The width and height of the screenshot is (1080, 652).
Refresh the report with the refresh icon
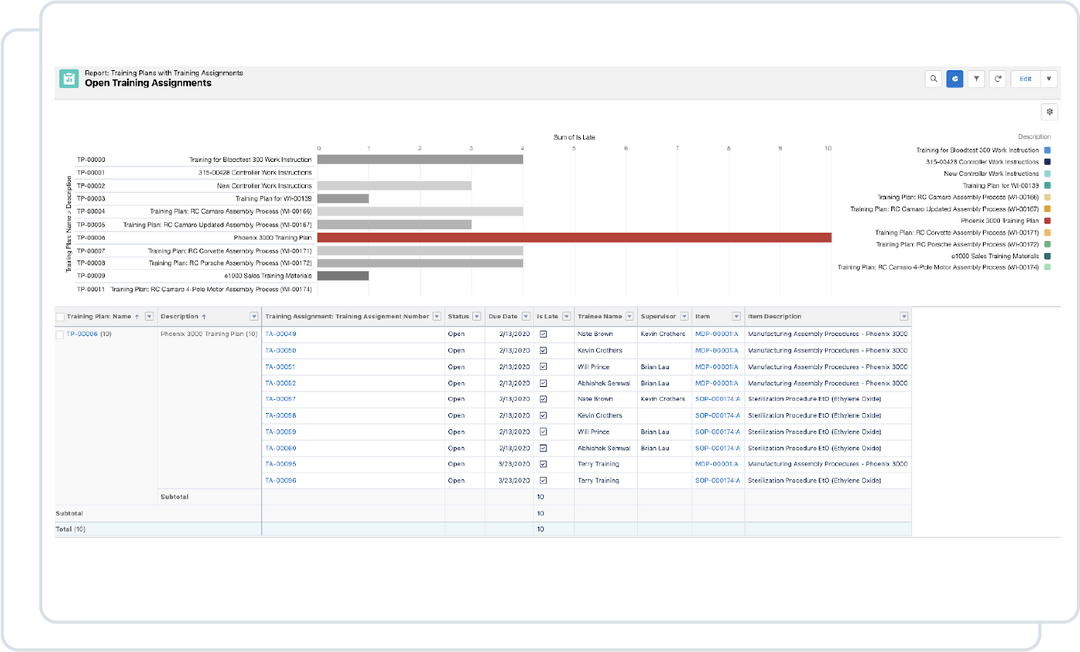(998, 78)
